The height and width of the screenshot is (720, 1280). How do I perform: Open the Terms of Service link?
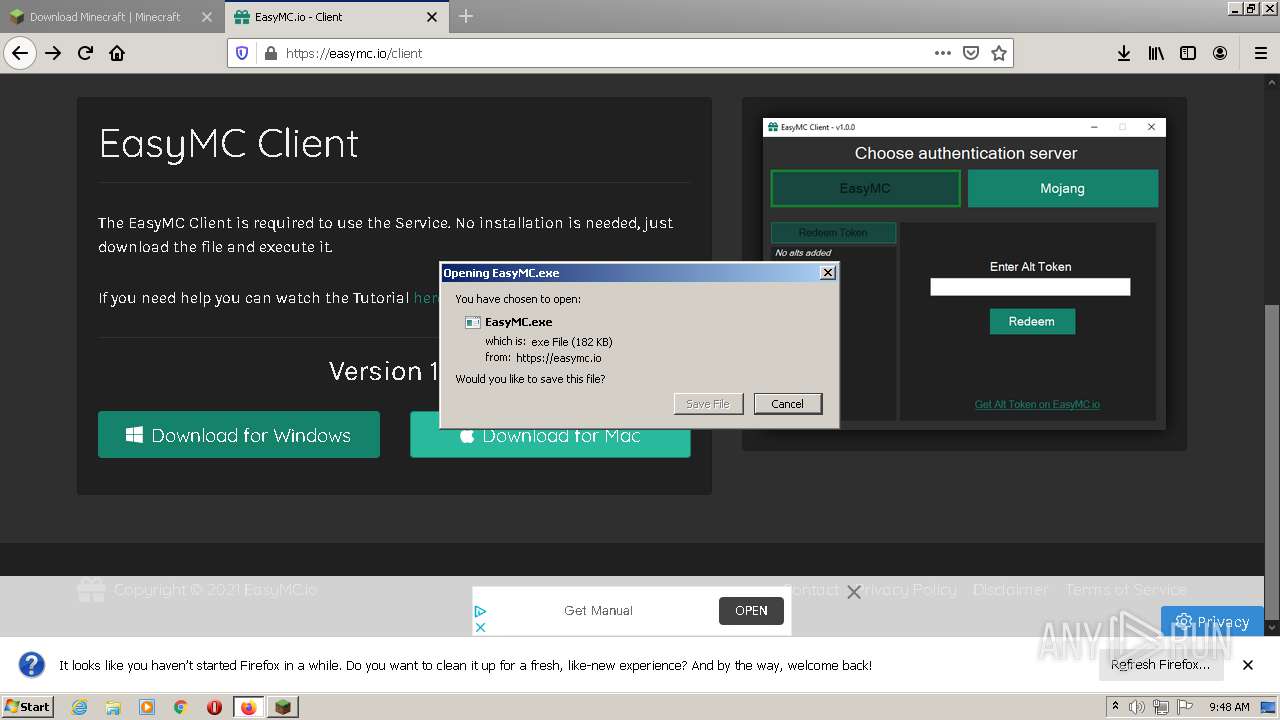click(x=1126, y=590)
